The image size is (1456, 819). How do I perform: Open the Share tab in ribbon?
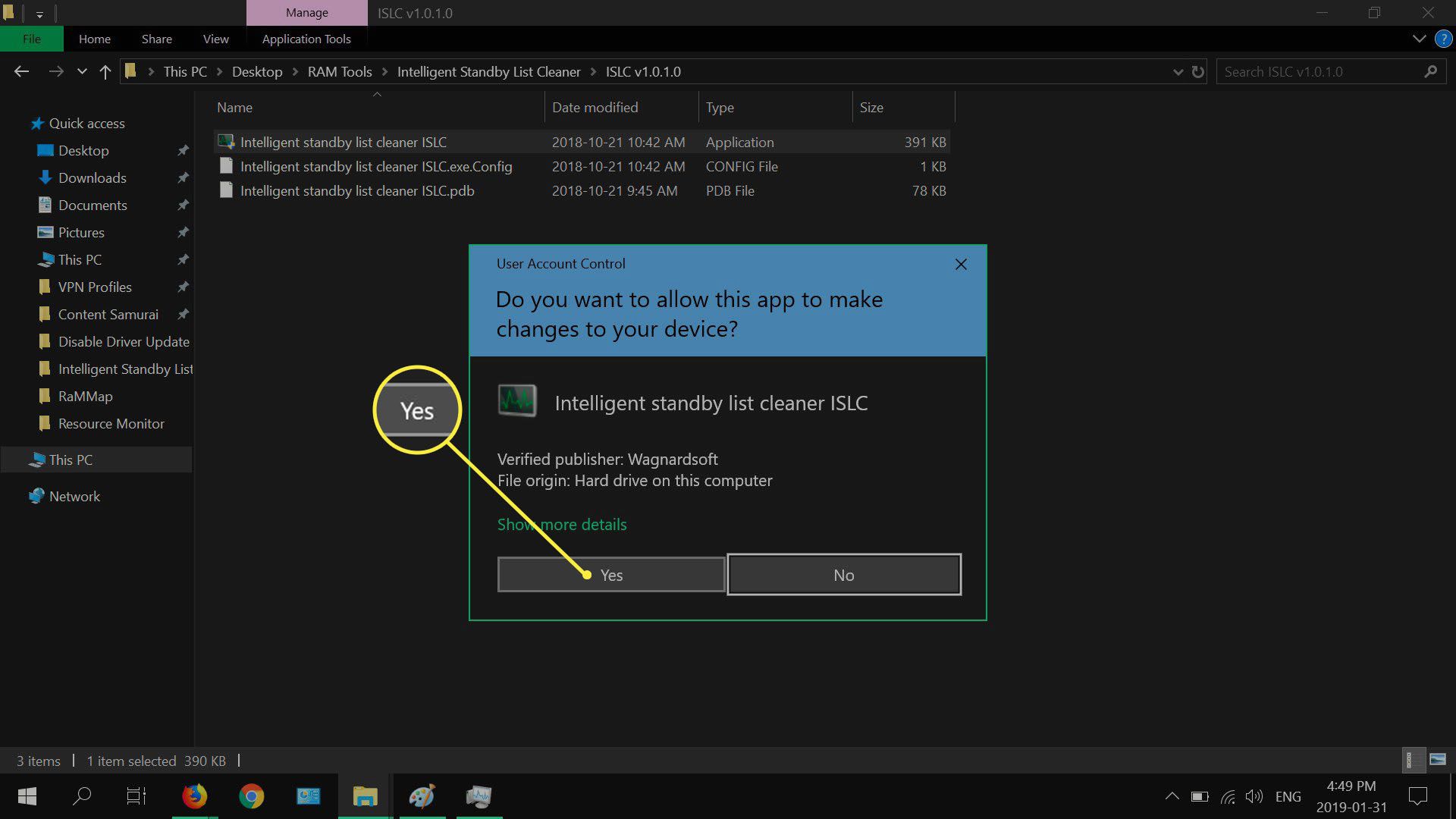click(x=156, y=38)
